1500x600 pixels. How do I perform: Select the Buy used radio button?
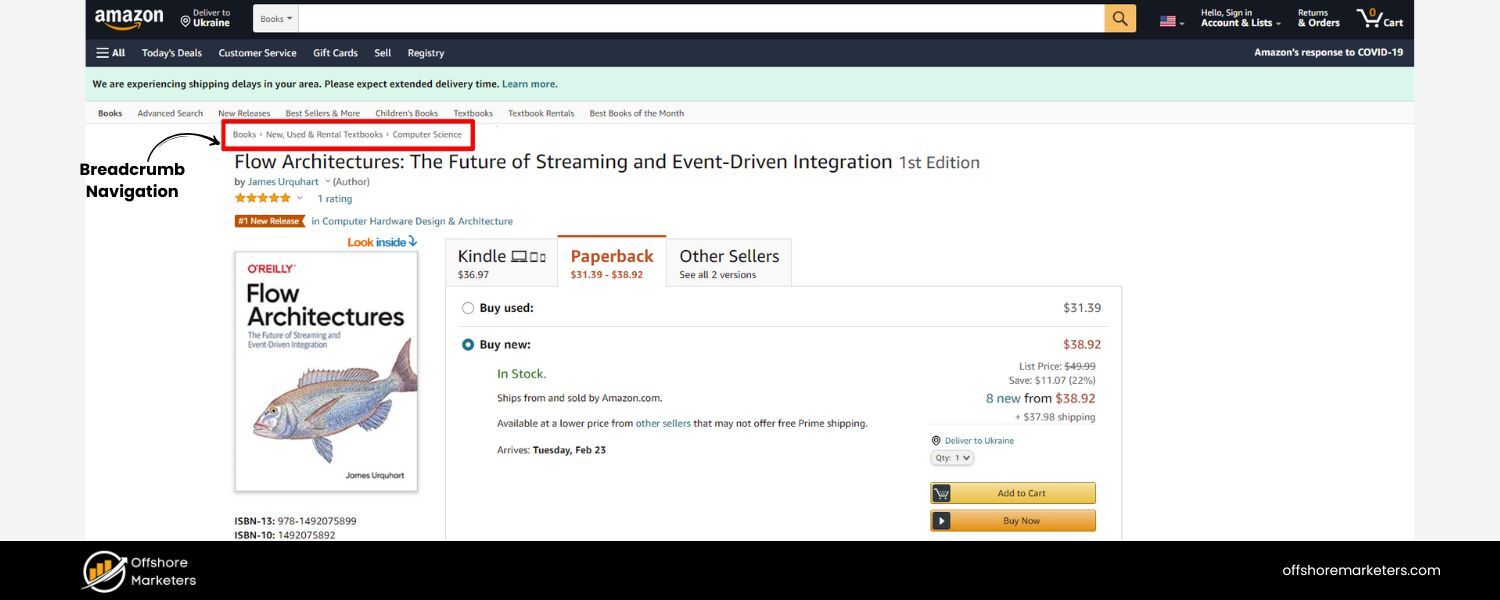[x=468, y=308]
